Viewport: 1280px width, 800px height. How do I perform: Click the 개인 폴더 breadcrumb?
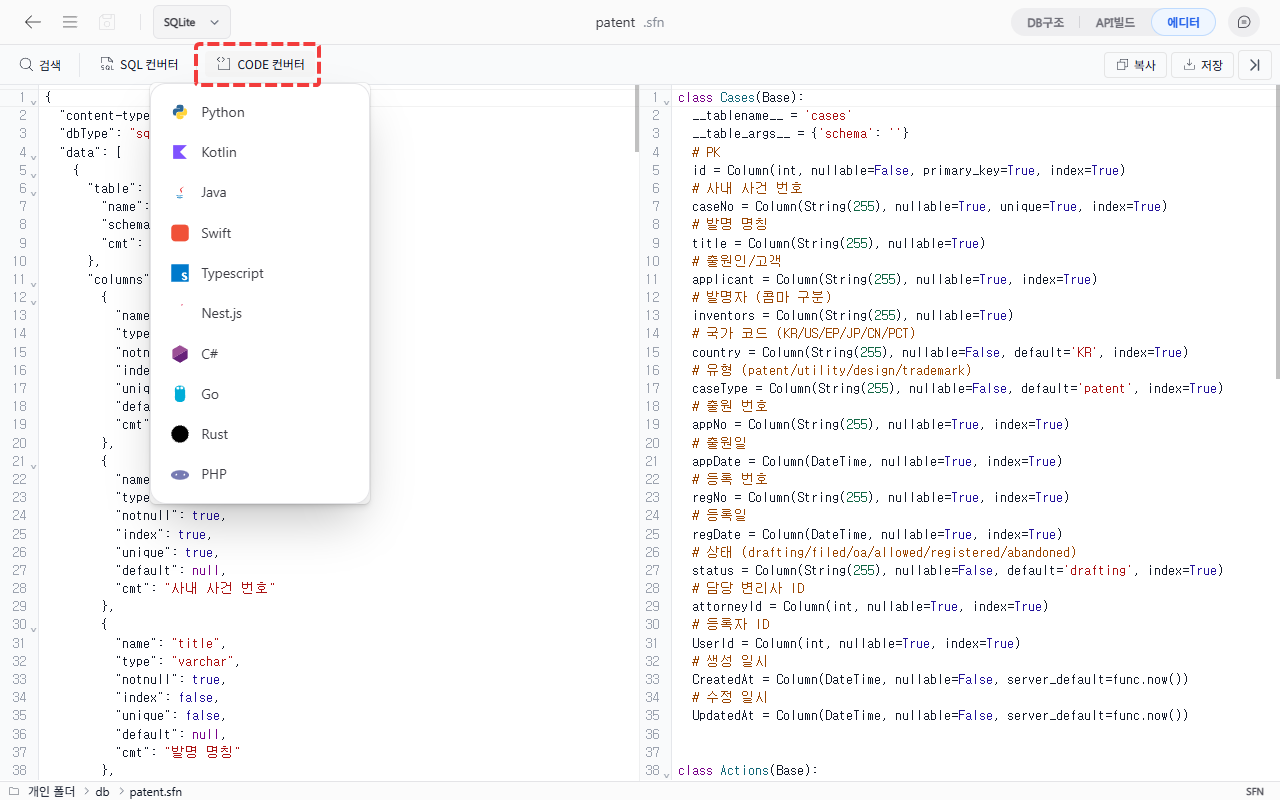pyautogui.click(x=51, y=791)
